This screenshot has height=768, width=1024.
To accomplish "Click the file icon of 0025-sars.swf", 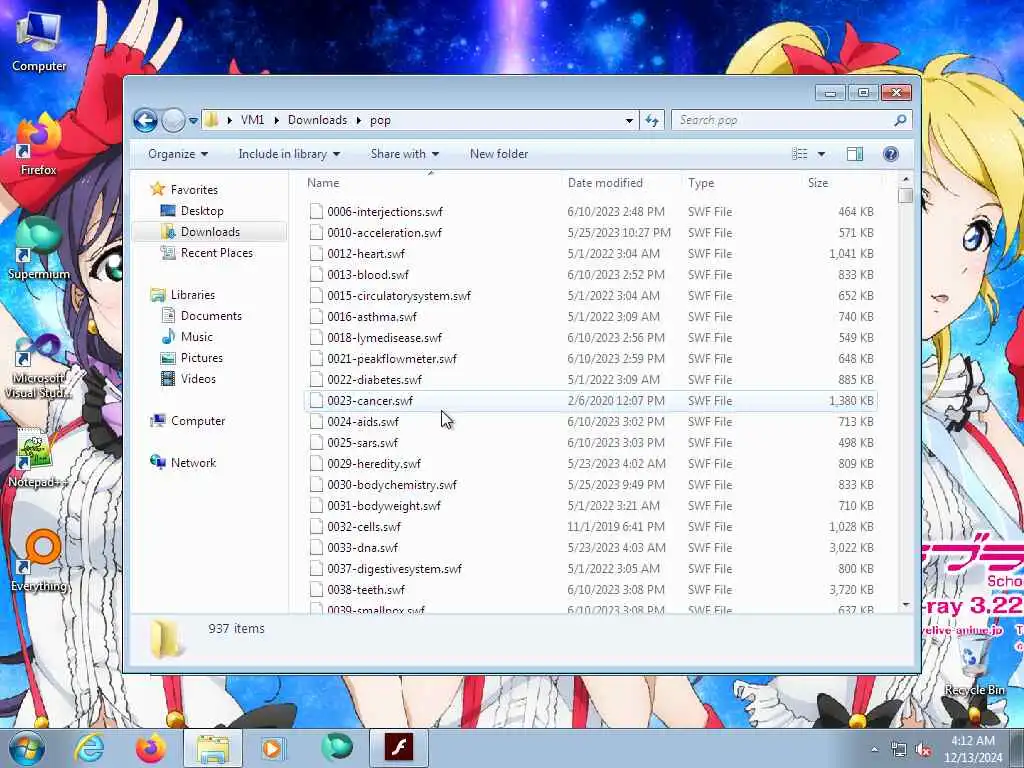I will (316, 443).
